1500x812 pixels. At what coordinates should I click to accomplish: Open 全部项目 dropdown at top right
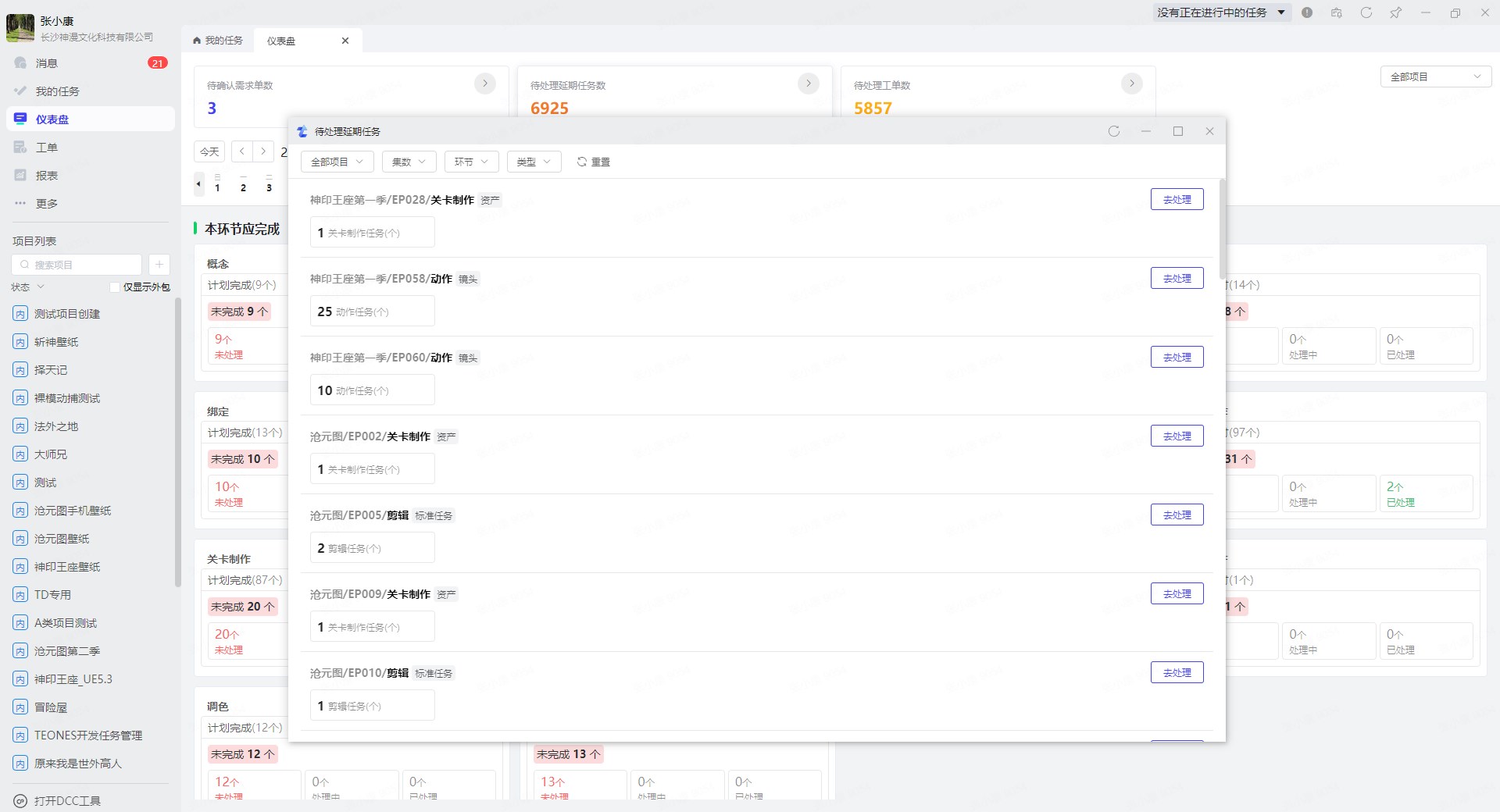coord(1435,77)
